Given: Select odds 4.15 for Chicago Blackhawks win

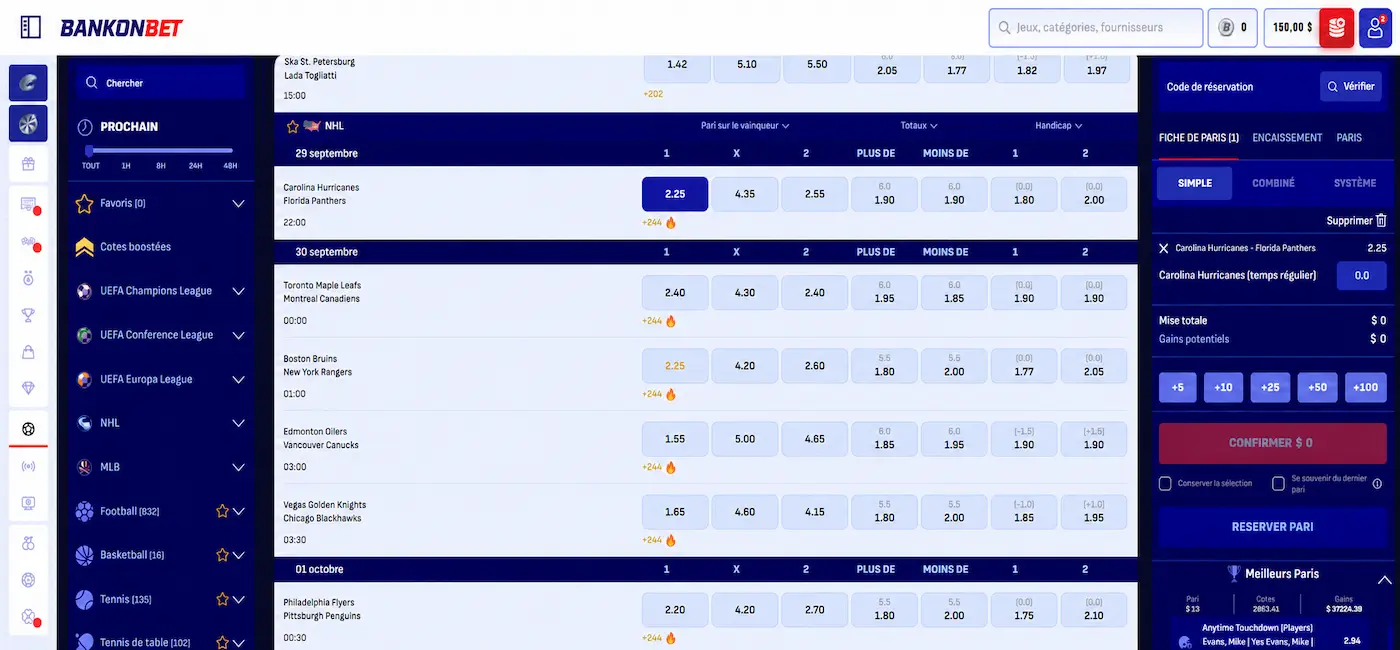Looking at the screenshot, I should [815, 512].
